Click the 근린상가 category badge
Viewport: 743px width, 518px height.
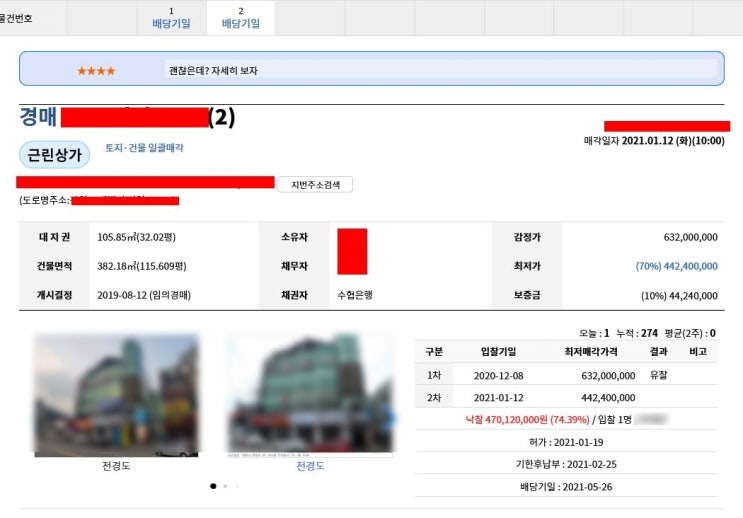54,154
